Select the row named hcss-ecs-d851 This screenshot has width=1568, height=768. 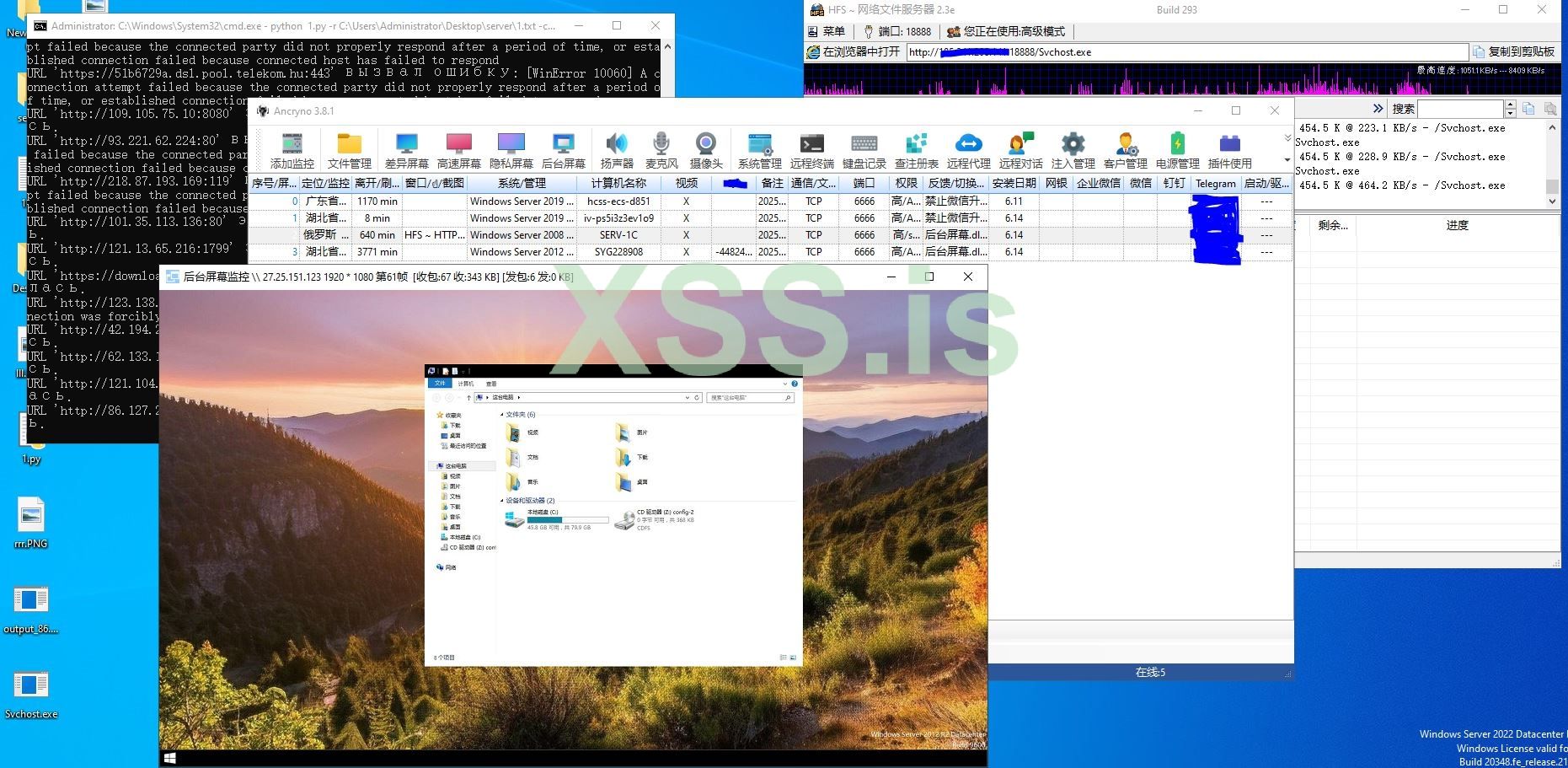[x=770, y=201]
